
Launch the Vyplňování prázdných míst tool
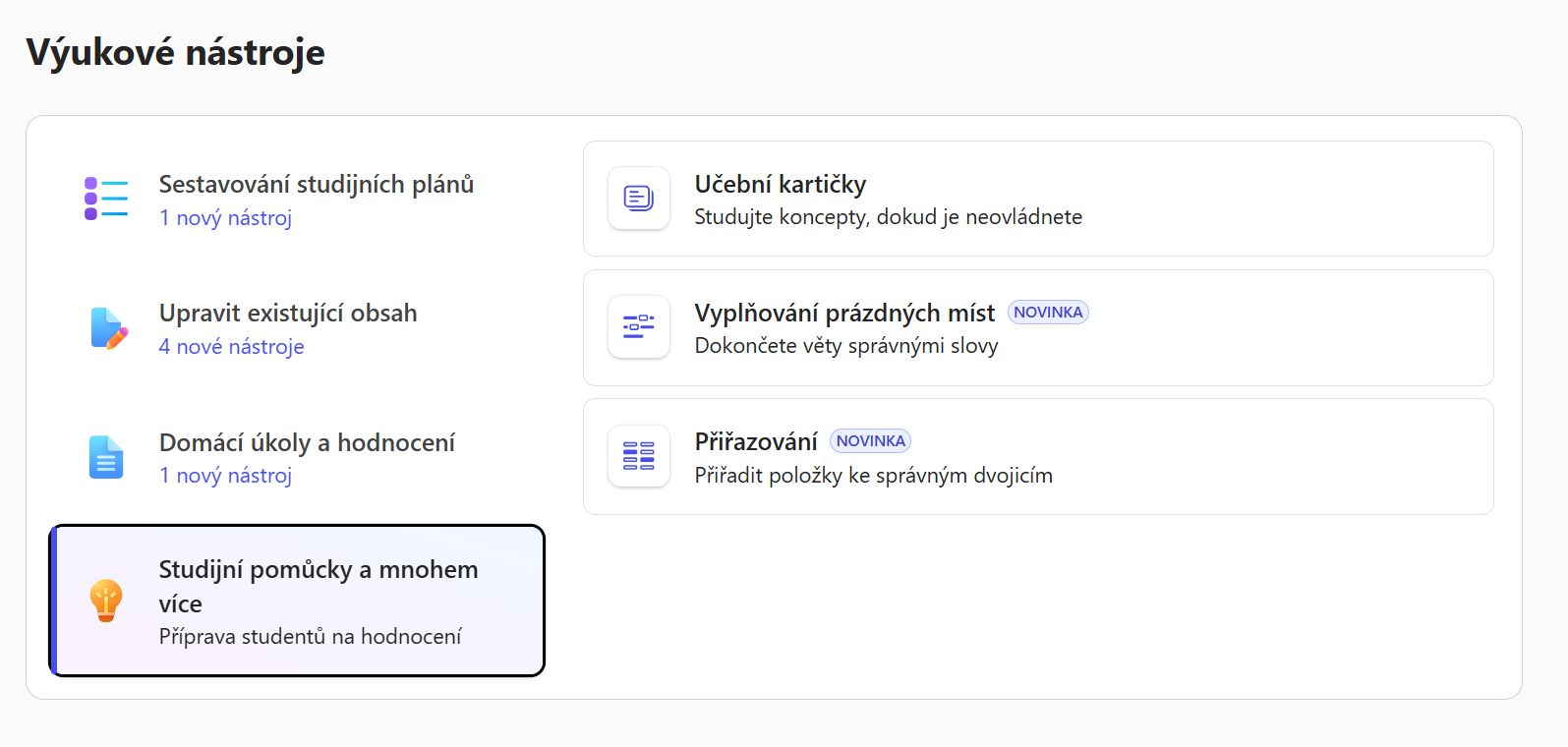843,314
